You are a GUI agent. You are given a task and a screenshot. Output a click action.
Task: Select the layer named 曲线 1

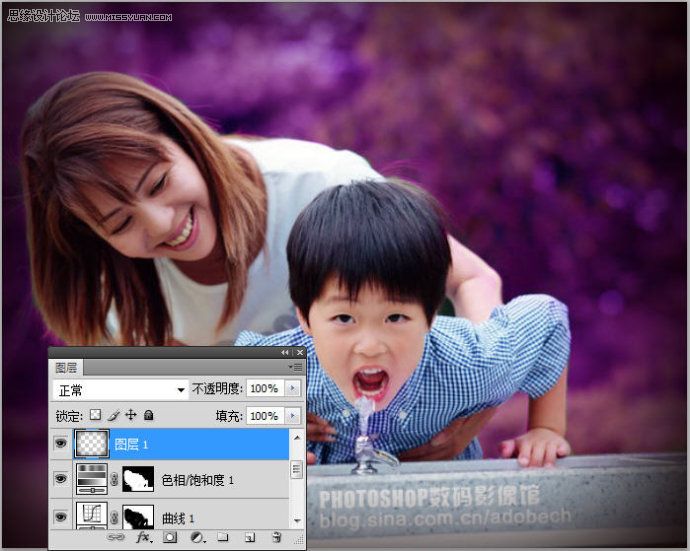pyautogui.click(x=178, y=518)
